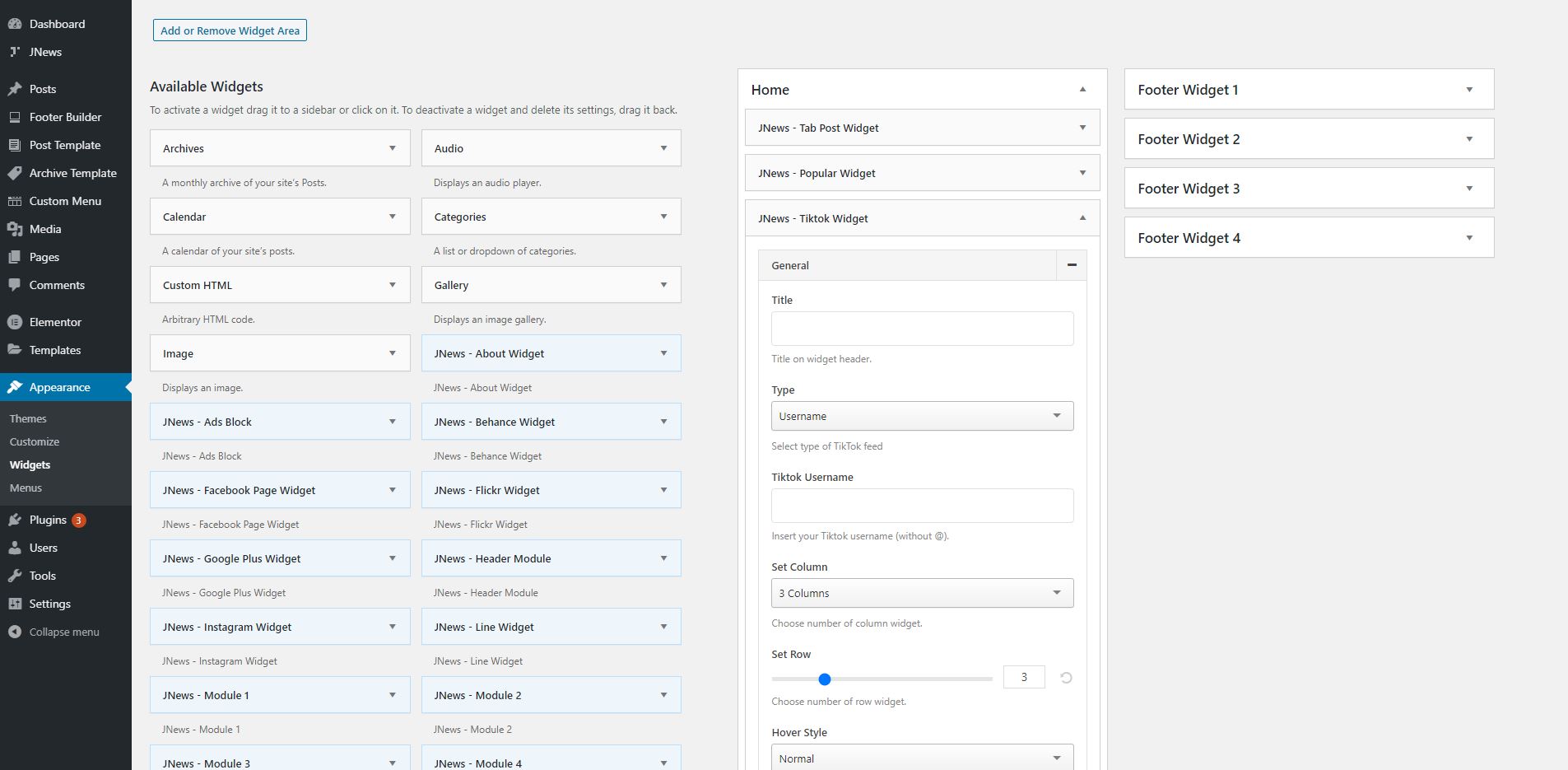Click the reset icon beside Set Row
This screenshot has height=770, width=1568.
1066,678
